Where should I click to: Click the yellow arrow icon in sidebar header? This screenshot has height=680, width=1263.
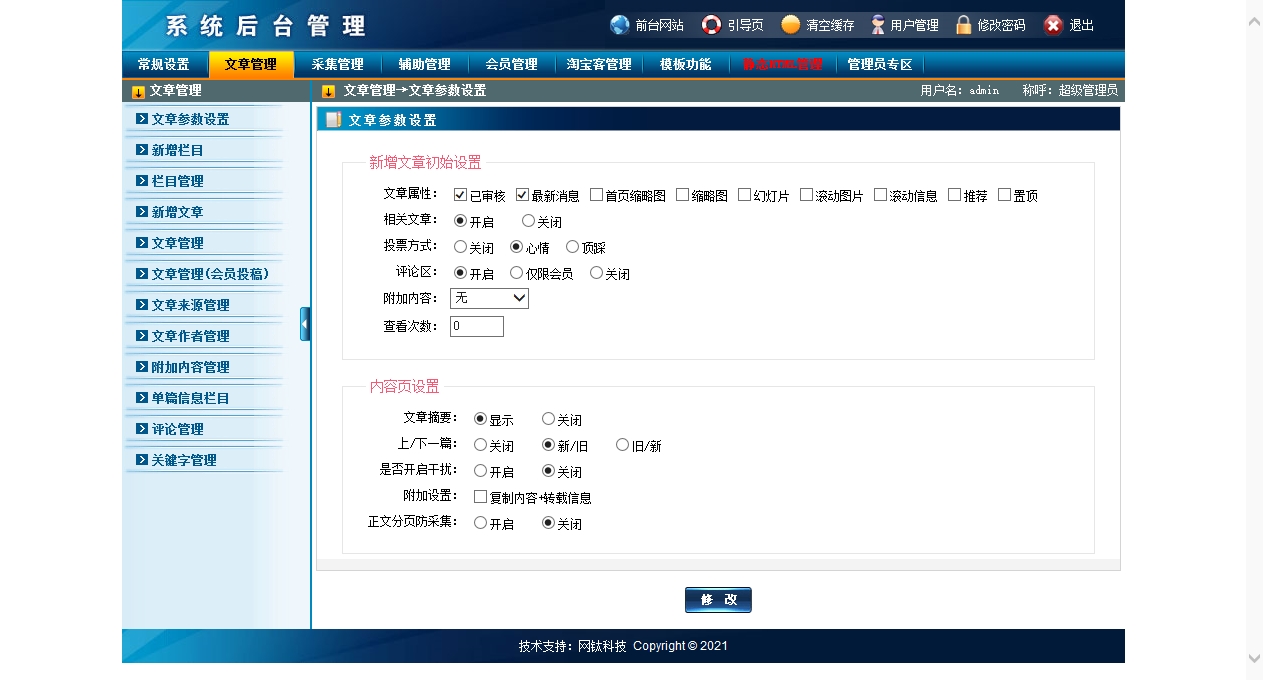(x=139, y=92)
